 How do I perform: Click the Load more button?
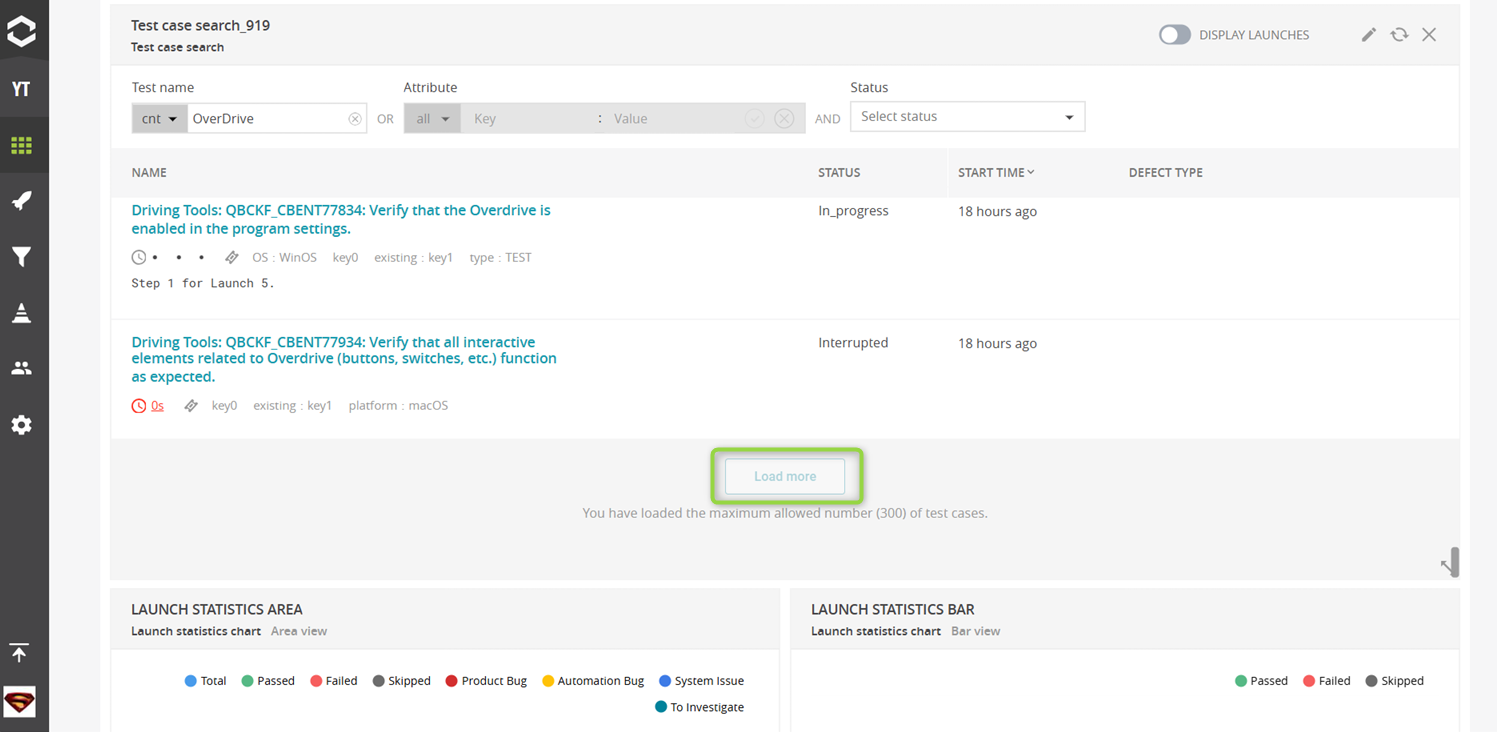pyautogui.click(x=785, y=477)
